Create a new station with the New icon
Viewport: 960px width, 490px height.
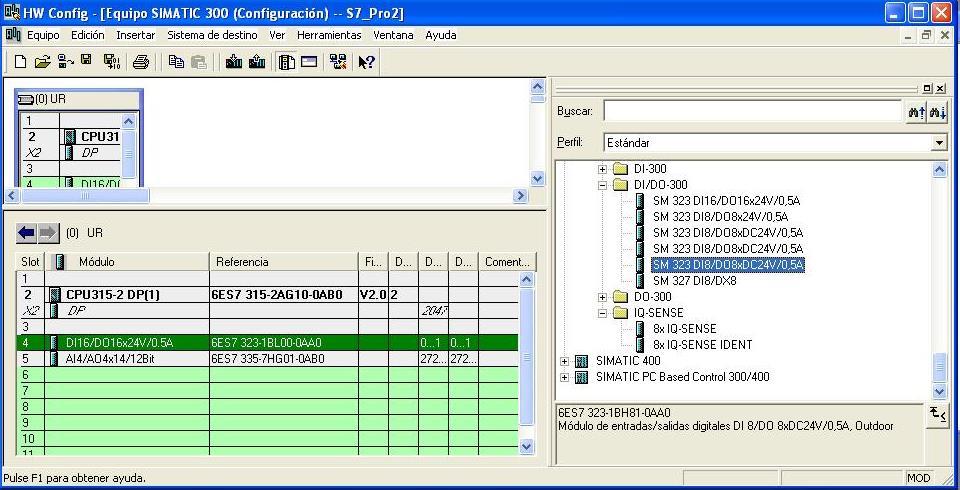coord(20,62)
